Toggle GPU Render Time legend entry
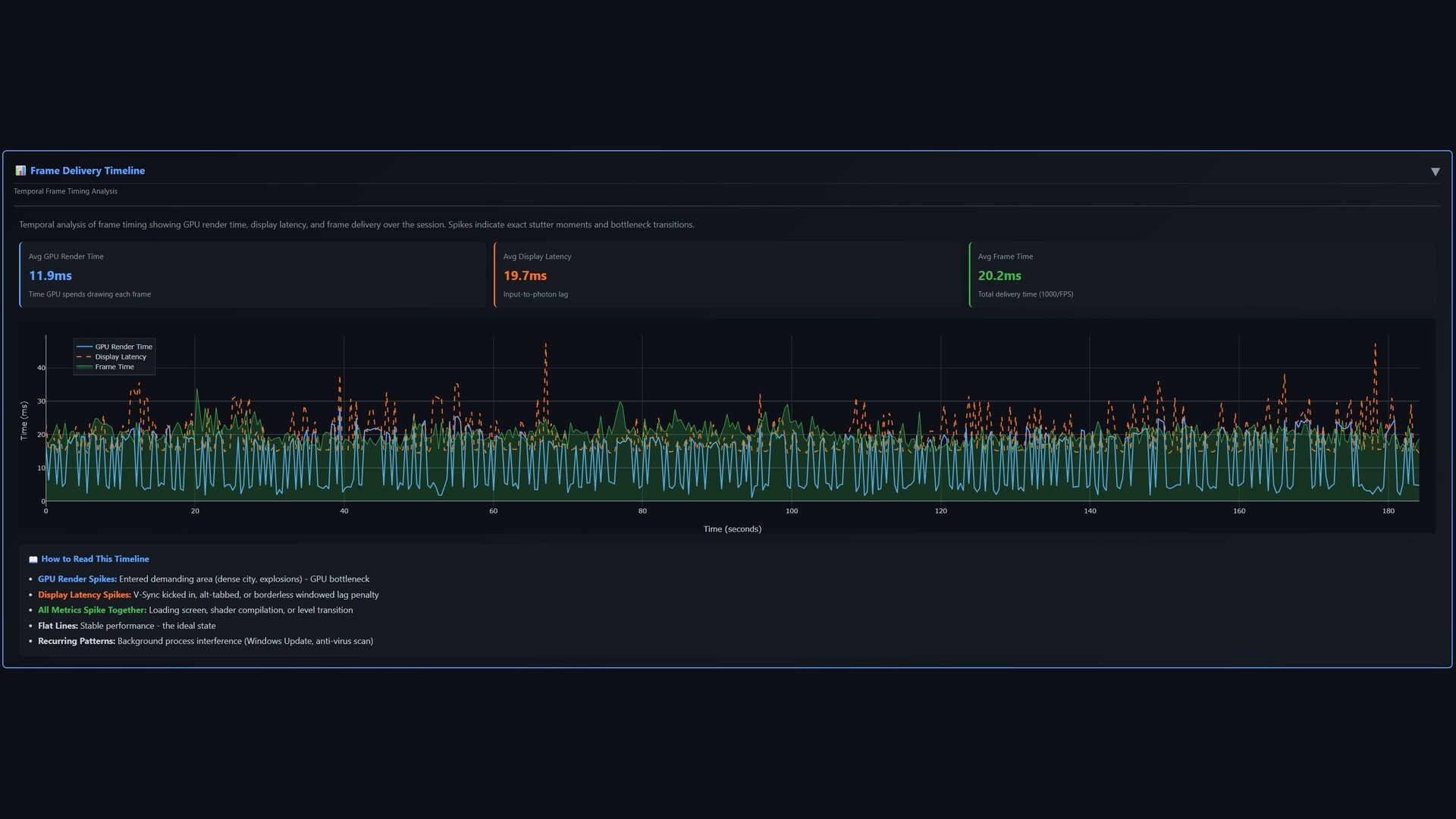The width and height of the screenshot is (1456, 819). tap(115, 347)
